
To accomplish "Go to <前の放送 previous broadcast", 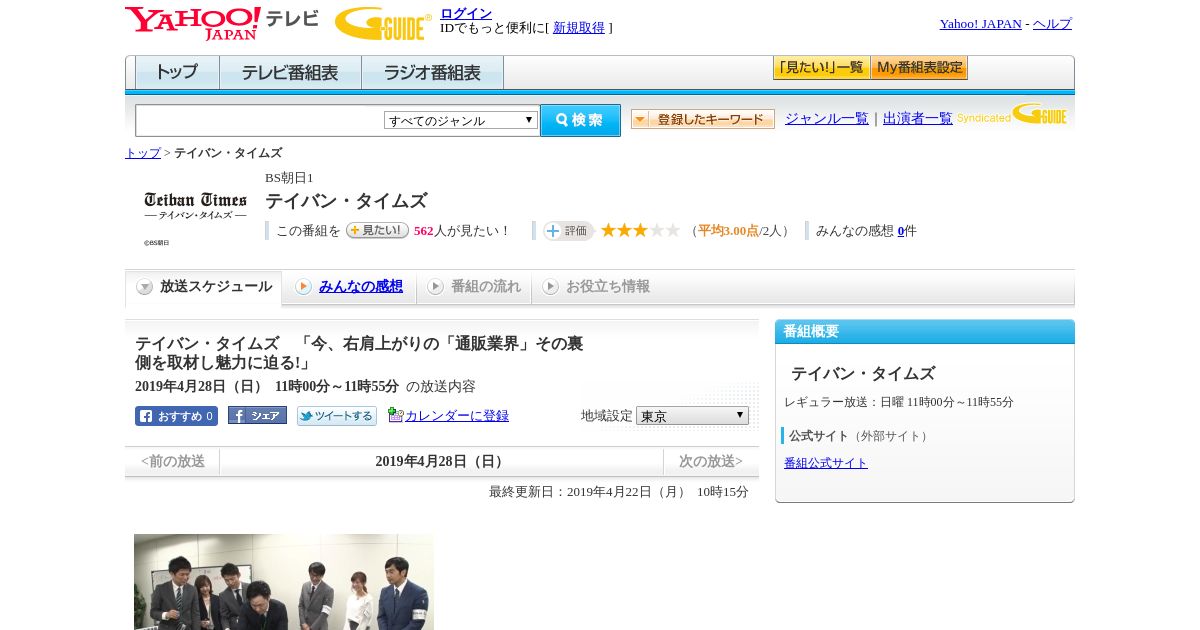I will click(173, 461).
